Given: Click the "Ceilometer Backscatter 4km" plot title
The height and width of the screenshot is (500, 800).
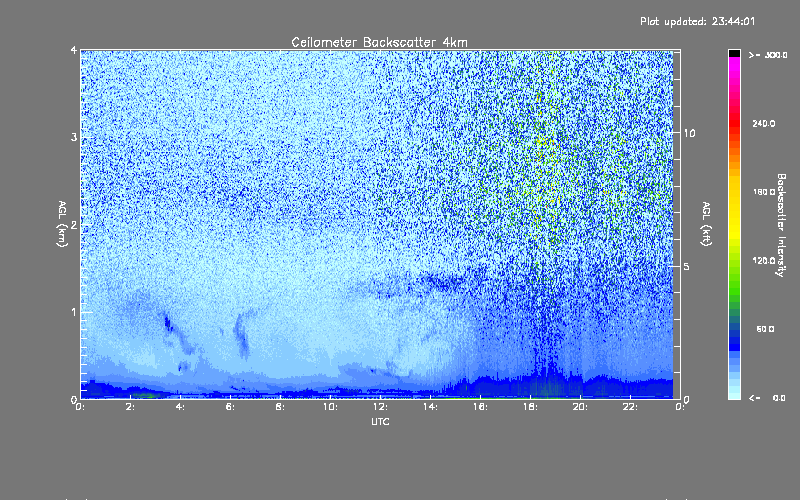Looking at the screenshot, I should pyautogui.click(x=379, y=42).
